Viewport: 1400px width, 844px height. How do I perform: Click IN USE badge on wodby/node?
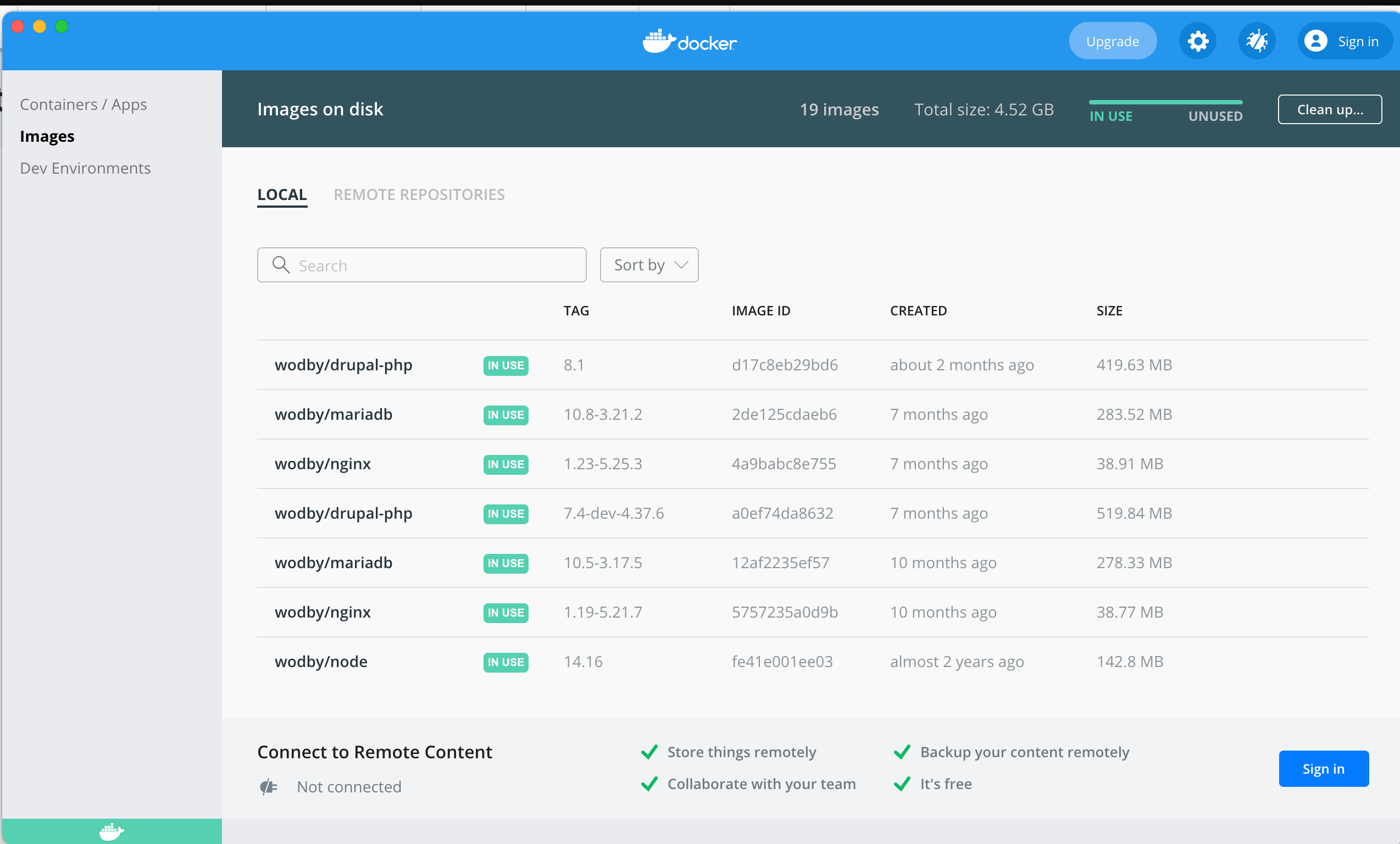505,662
